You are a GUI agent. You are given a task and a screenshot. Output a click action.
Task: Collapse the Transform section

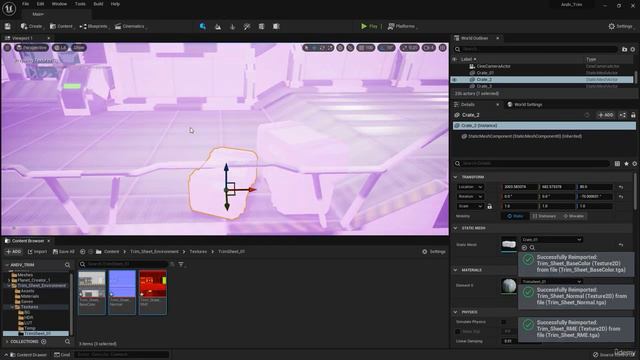(x=456, y=177)
